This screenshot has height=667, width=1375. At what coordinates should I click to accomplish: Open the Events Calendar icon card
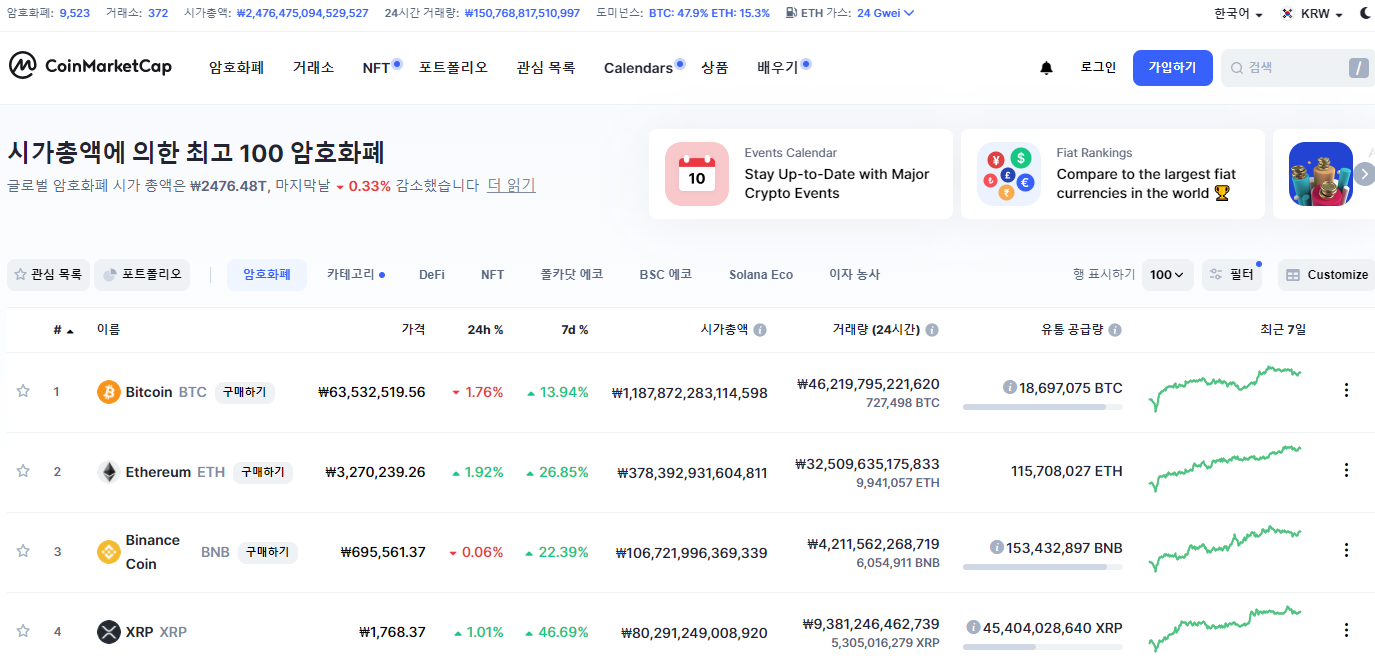point(697,174)
